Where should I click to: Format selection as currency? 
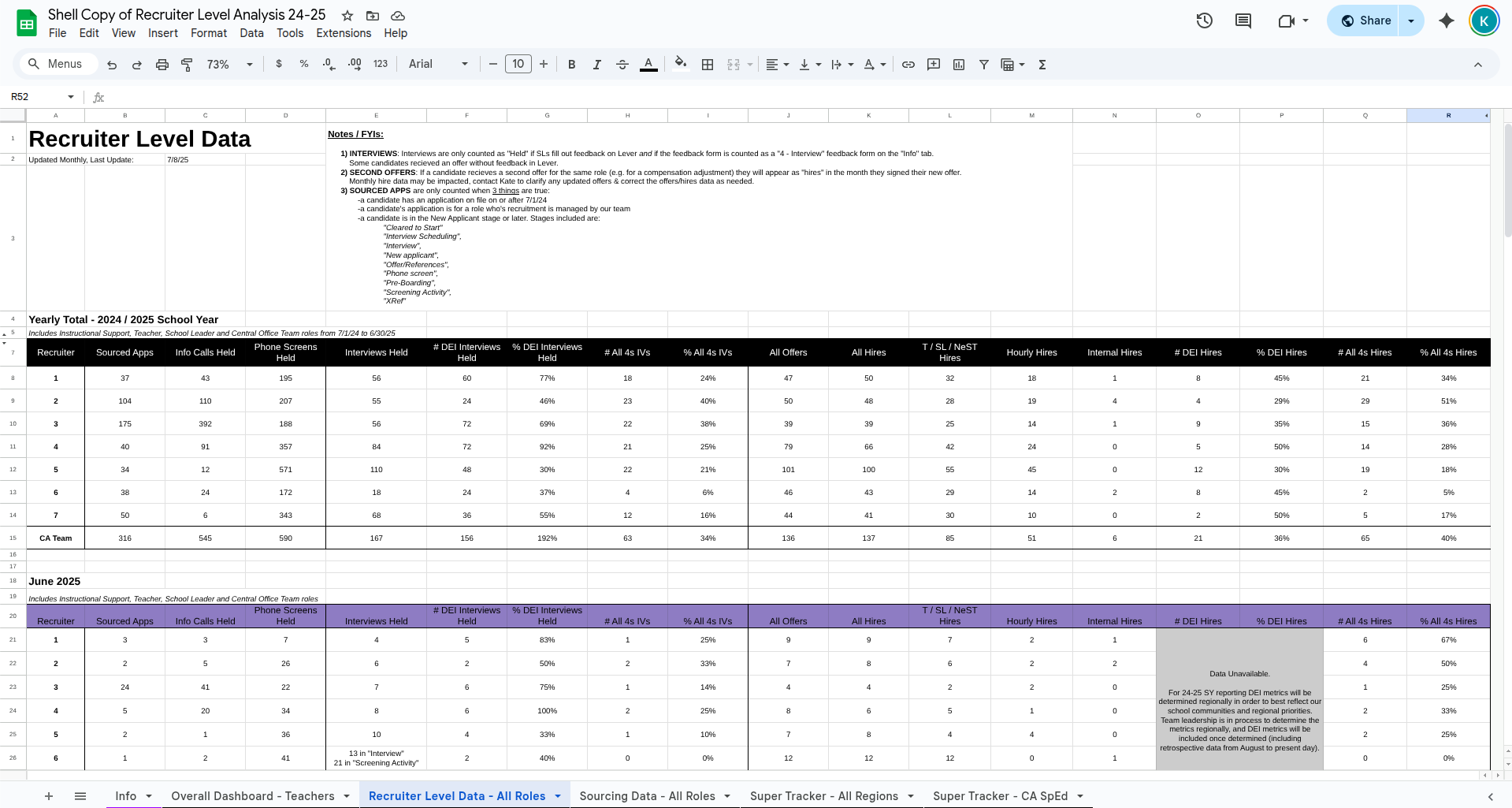coord(278,64)
